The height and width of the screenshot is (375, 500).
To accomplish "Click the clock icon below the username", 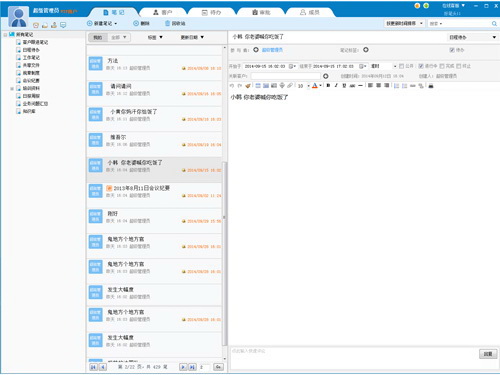I will coord(36,25).
